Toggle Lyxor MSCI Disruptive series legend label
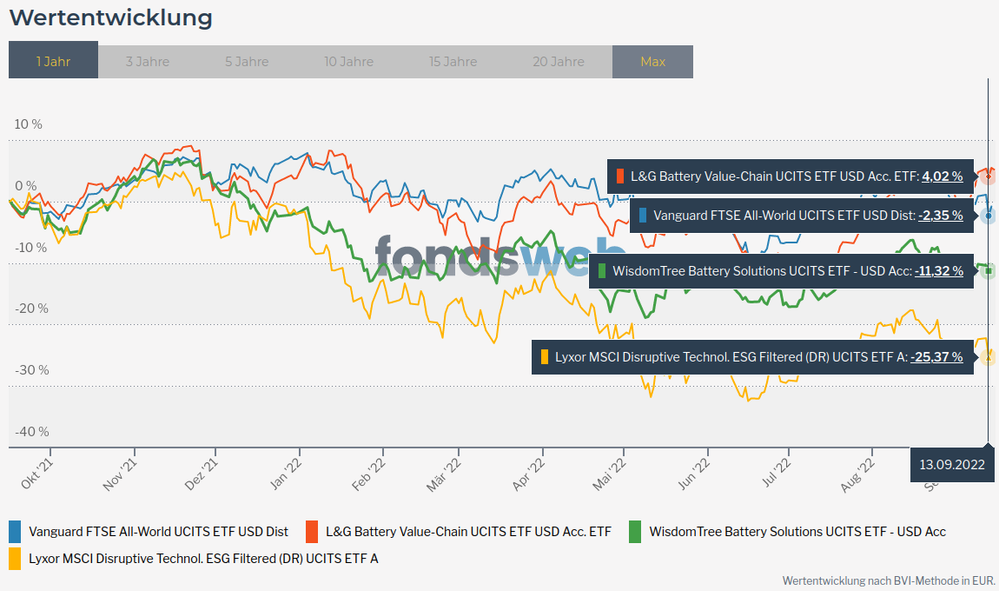Image resolution: width=999 pixels, height=591 pixels. [204, 559]
